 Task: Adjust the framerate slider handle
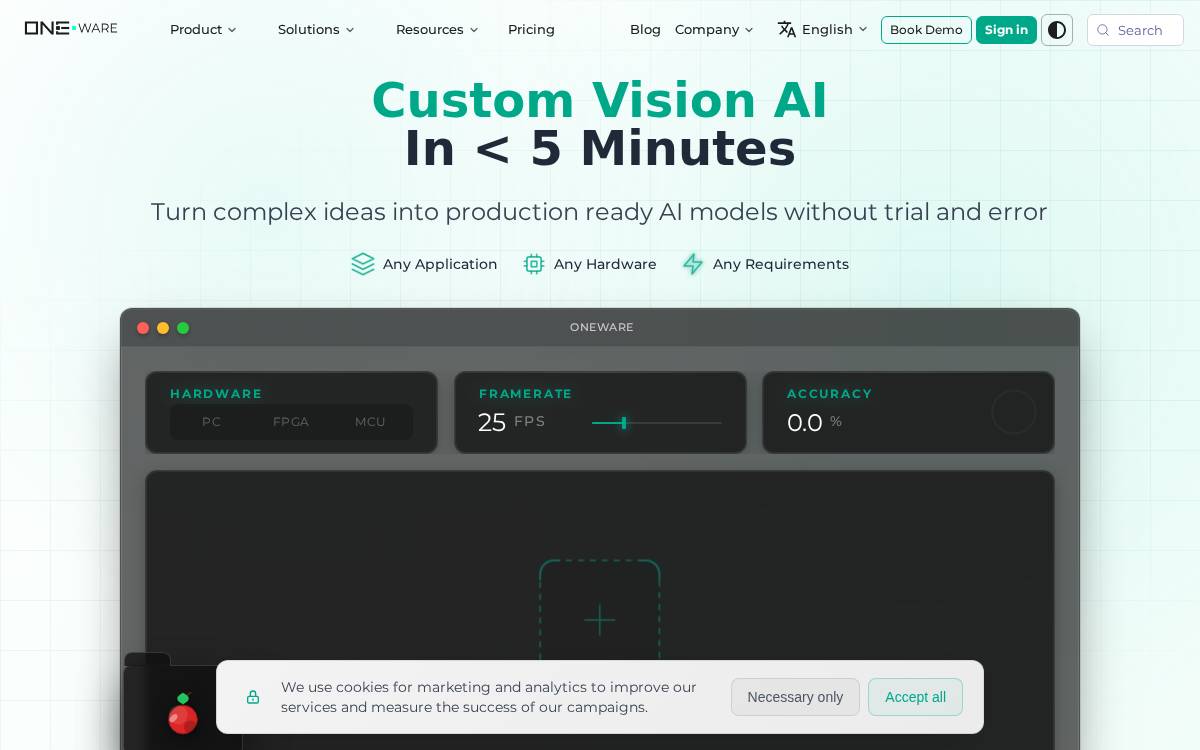coord(624,423)
